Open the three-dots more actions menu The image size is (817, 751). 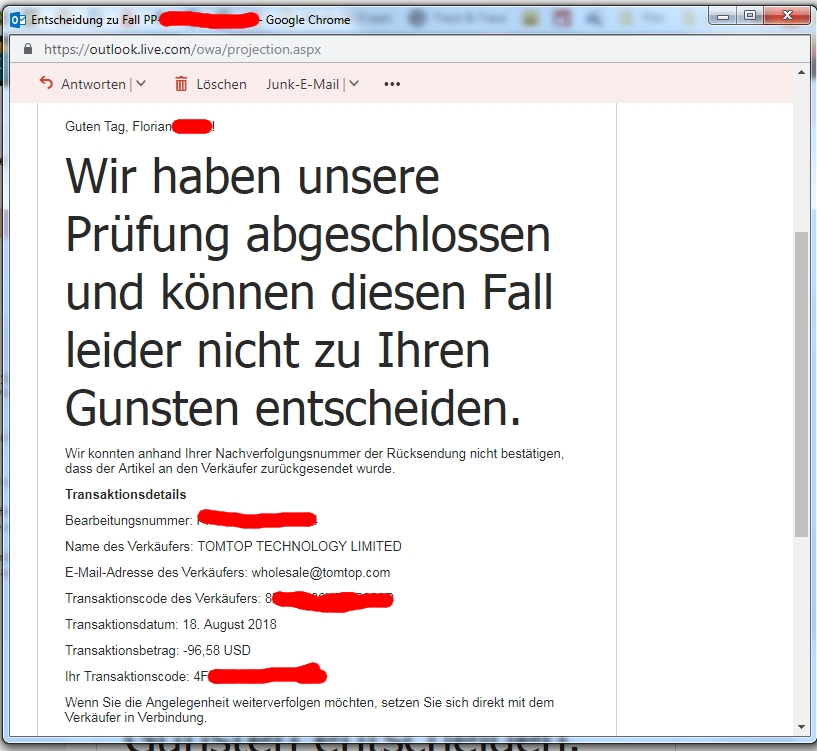(392, 84)
